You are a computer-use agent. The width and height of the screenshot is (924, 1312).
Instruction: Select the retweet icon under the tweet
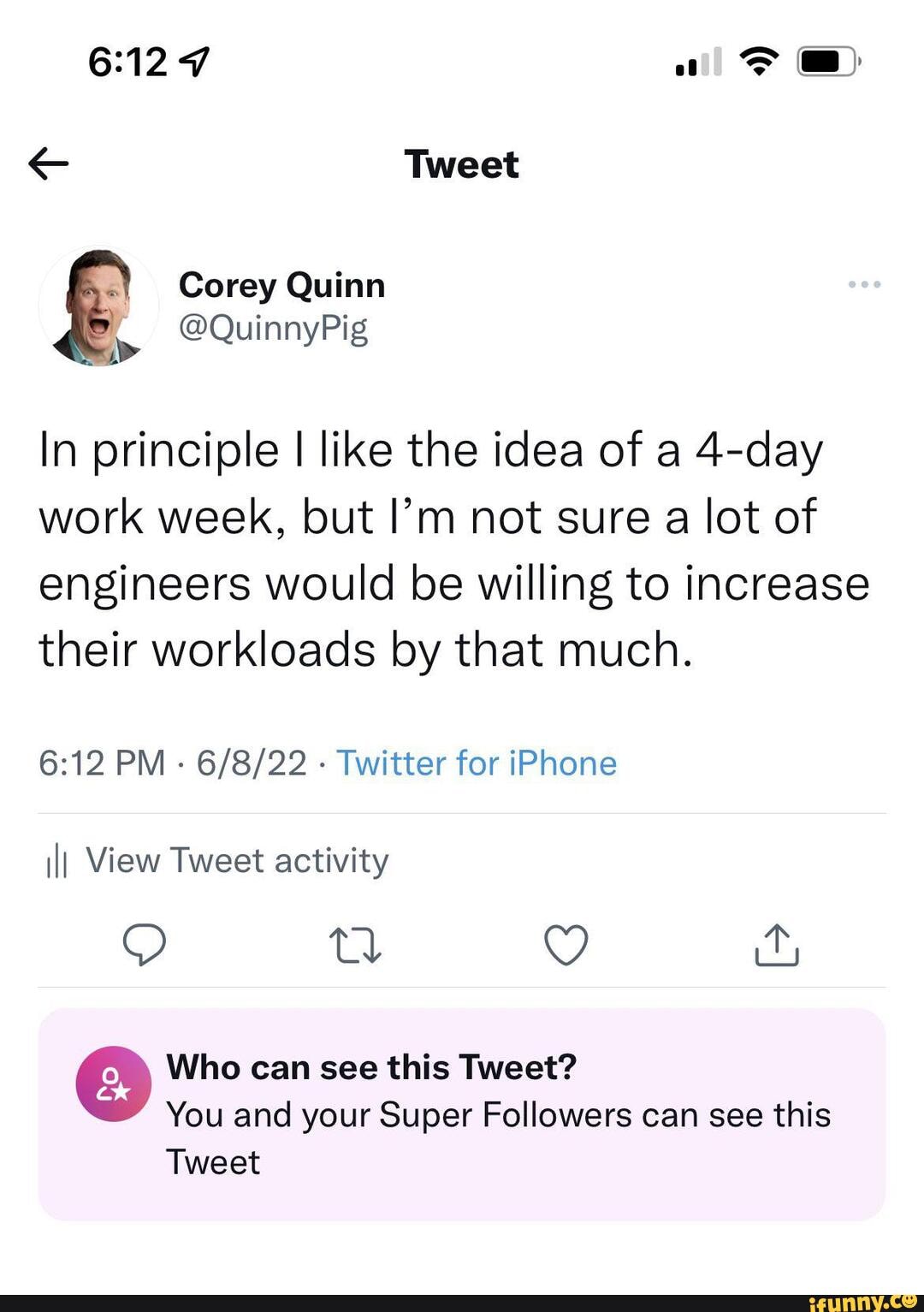coord(355,945)
